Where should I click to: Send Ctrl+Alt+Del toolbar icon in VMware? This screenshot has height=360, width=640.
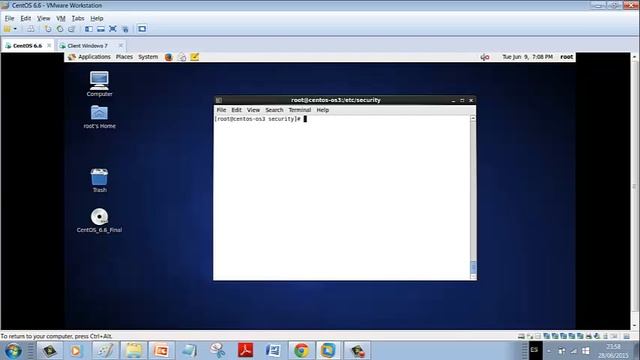[31, 29]
